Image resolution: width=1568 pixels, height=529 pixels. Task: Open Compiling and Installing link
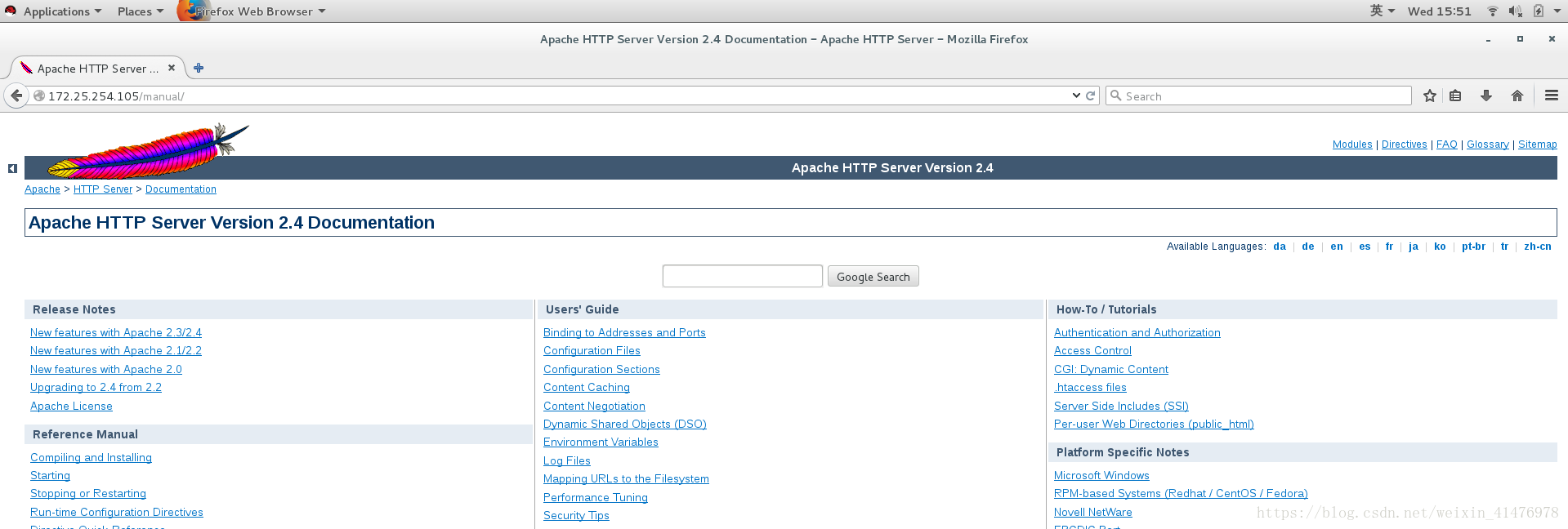[x=91, y=457]
